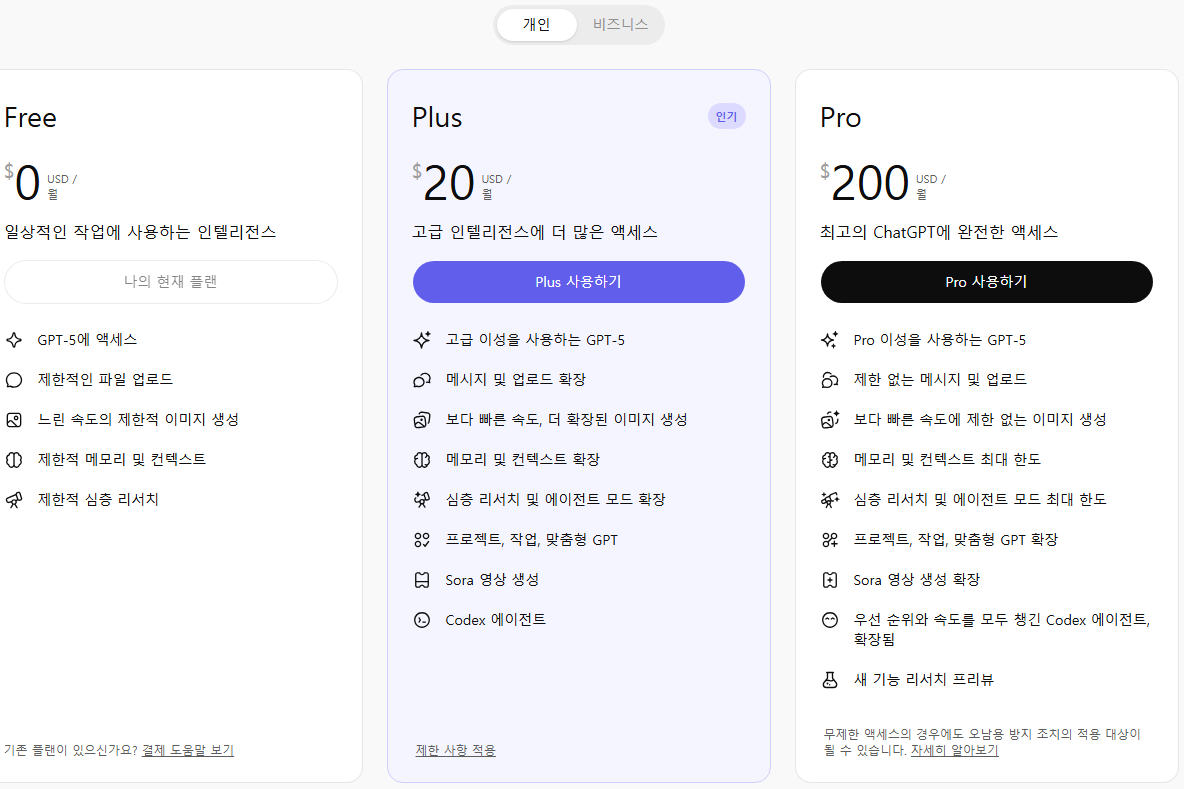The width and height of the screenshot is (1184, 789).
Task: Click the text Codex 에이전트 in Plus
Action: (x=495, y=620)
